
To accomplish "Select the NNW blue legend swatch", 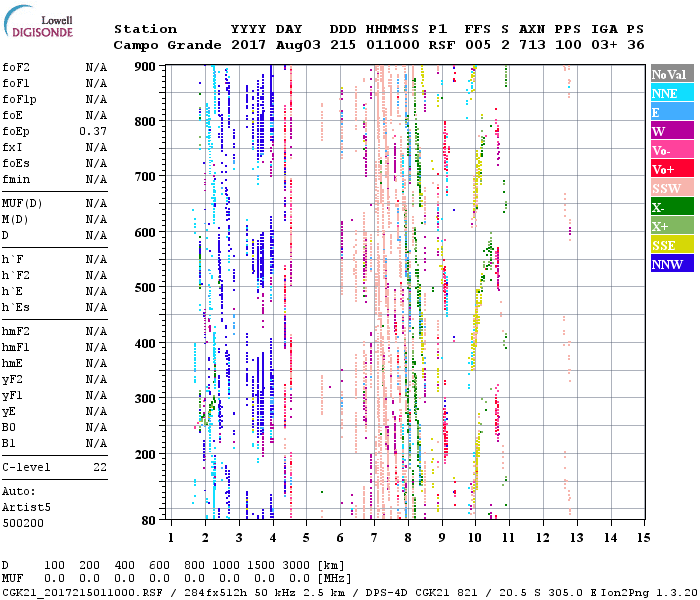I will click(670, 264).
